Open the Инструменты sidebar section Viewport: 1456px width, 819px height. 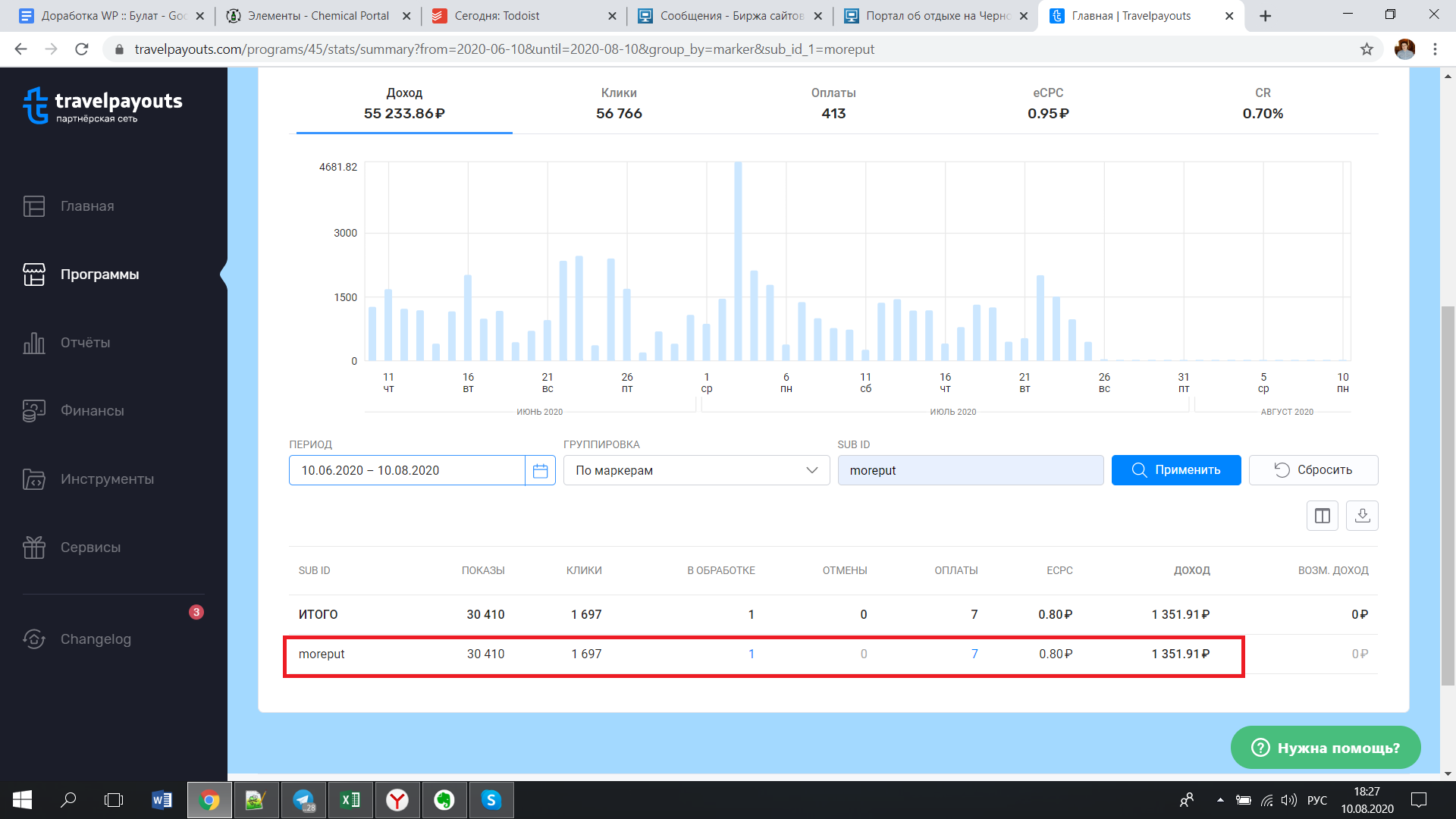107,479
